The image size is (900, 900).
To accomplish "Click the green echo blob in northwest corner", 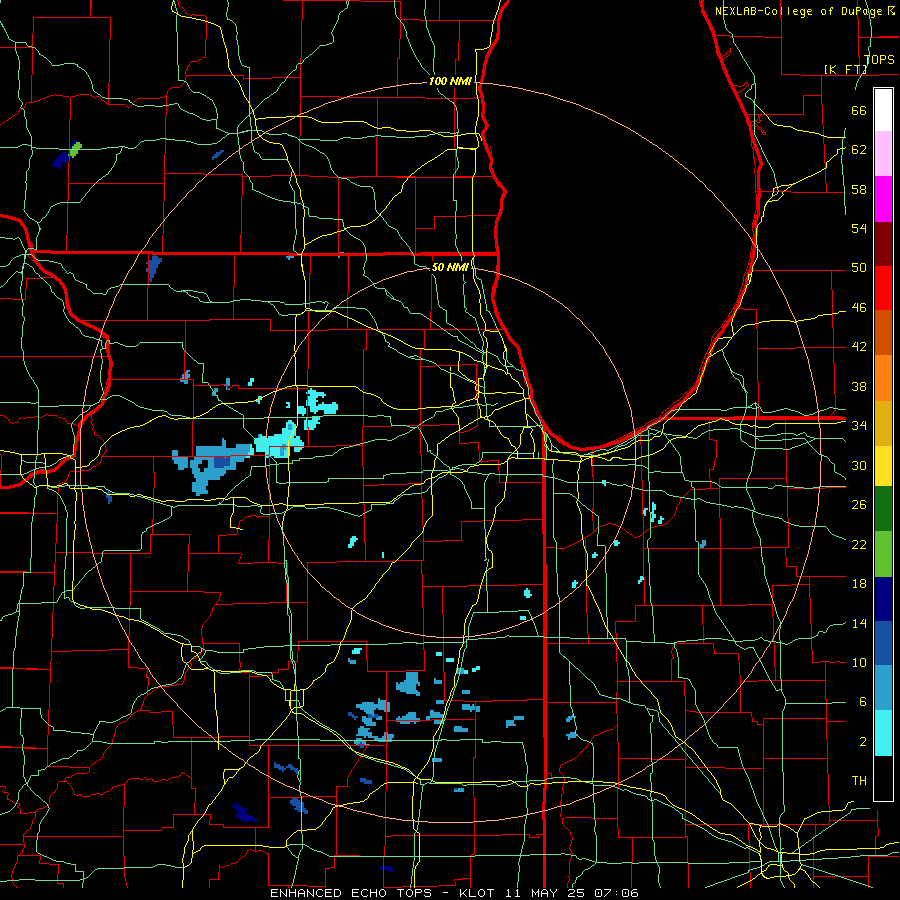I will [x=75, y=149].
